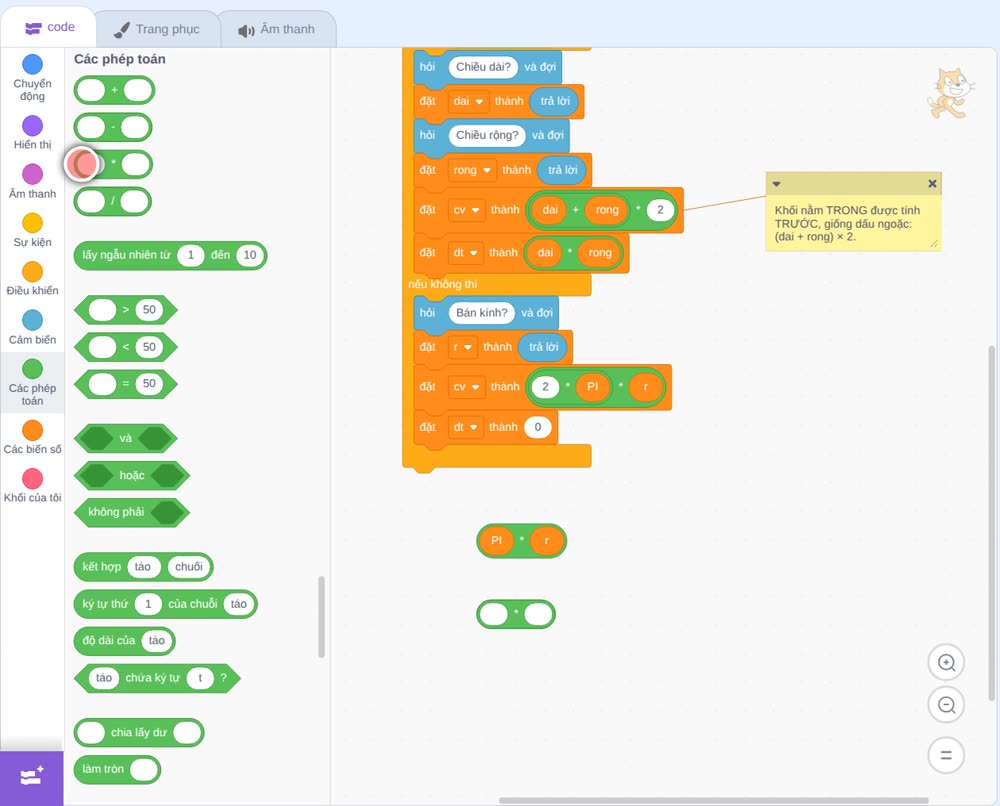Viewport: 1000px width, 806px height.
Task: Reset workspace zoom to default
Action: pos(946,756)
